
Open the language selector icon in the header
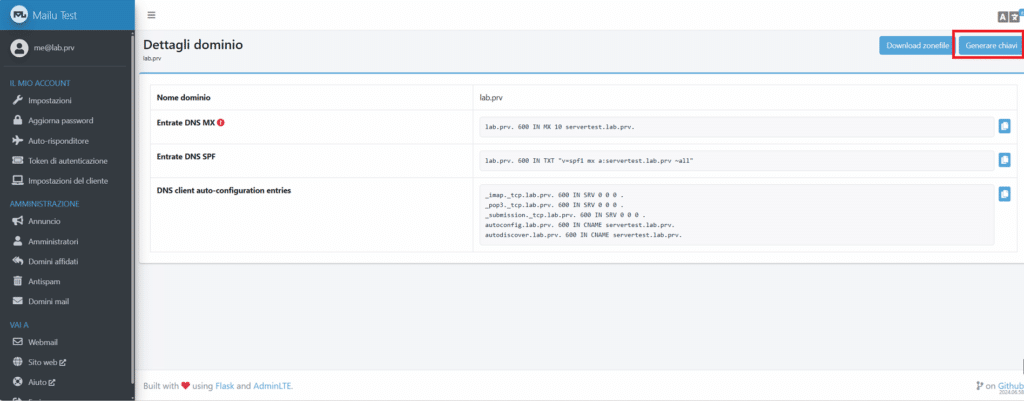point(1008,17)
